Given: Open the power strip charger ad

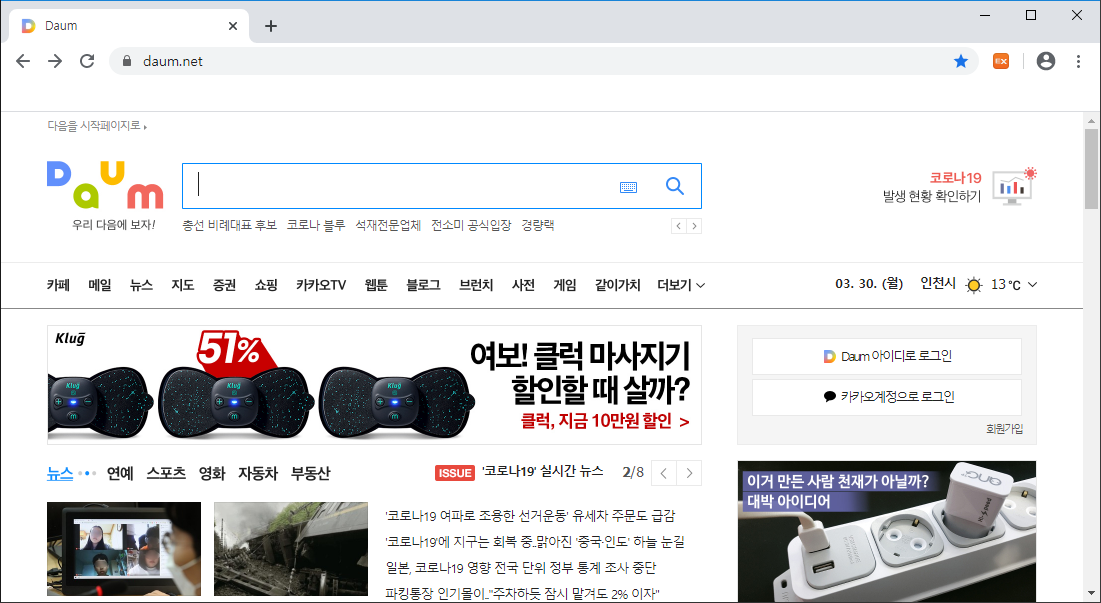Looking at the screenshot, I should (x=887, y=532).
